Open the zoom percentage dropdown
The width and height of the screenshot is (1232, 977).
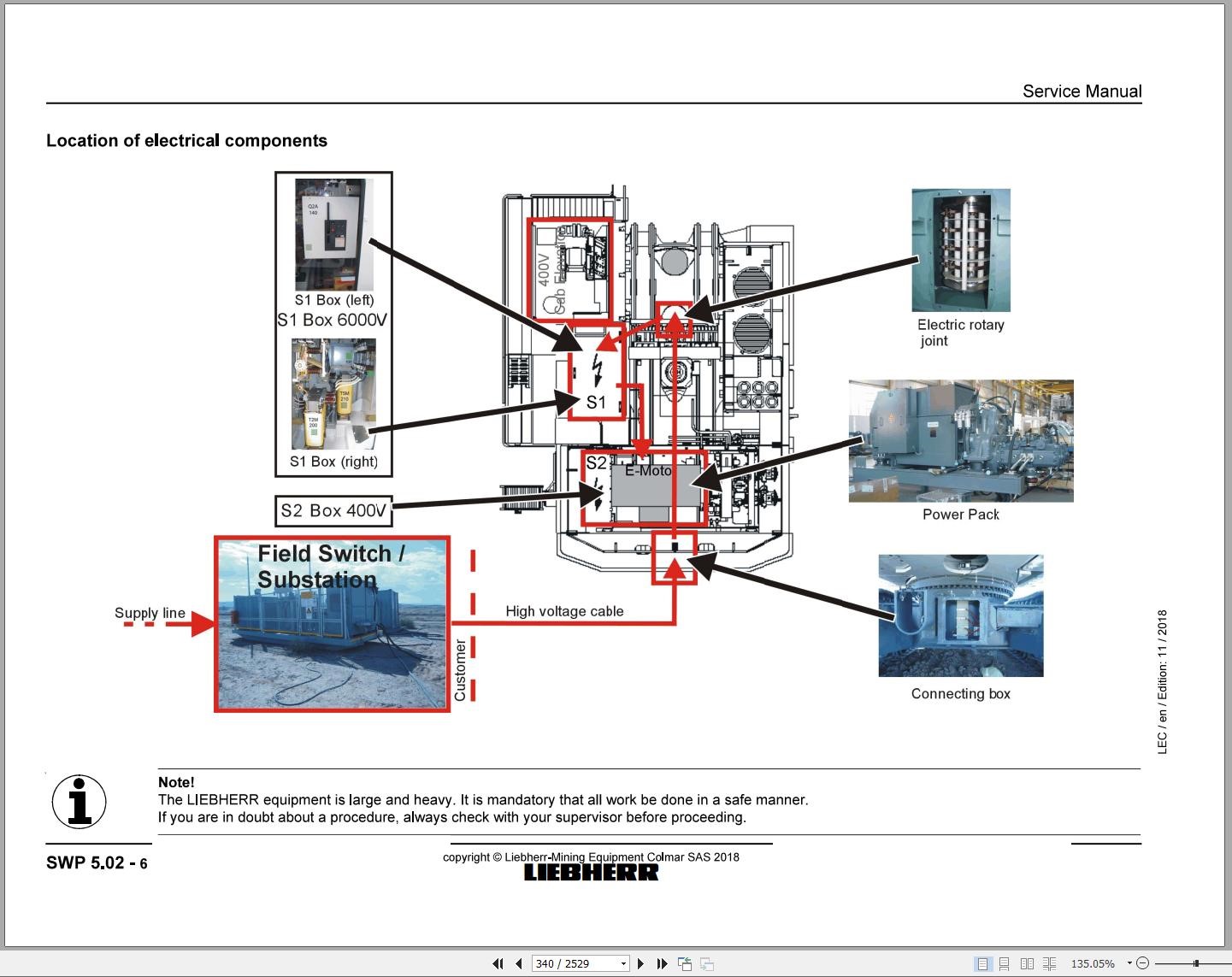(1129, 962)
